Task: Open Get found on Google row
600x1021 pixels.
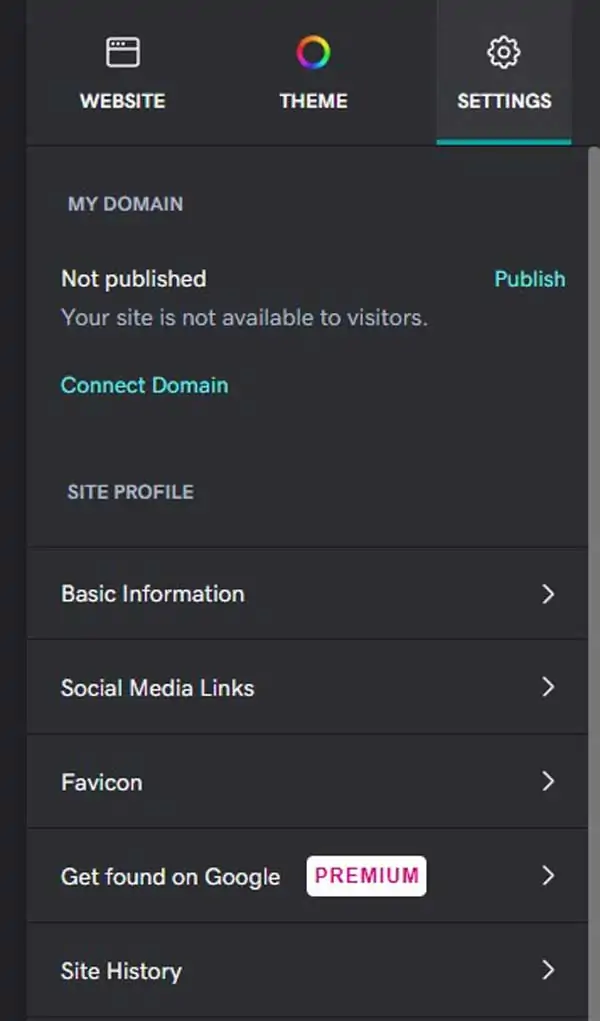Action: click(x=170, y=877)
